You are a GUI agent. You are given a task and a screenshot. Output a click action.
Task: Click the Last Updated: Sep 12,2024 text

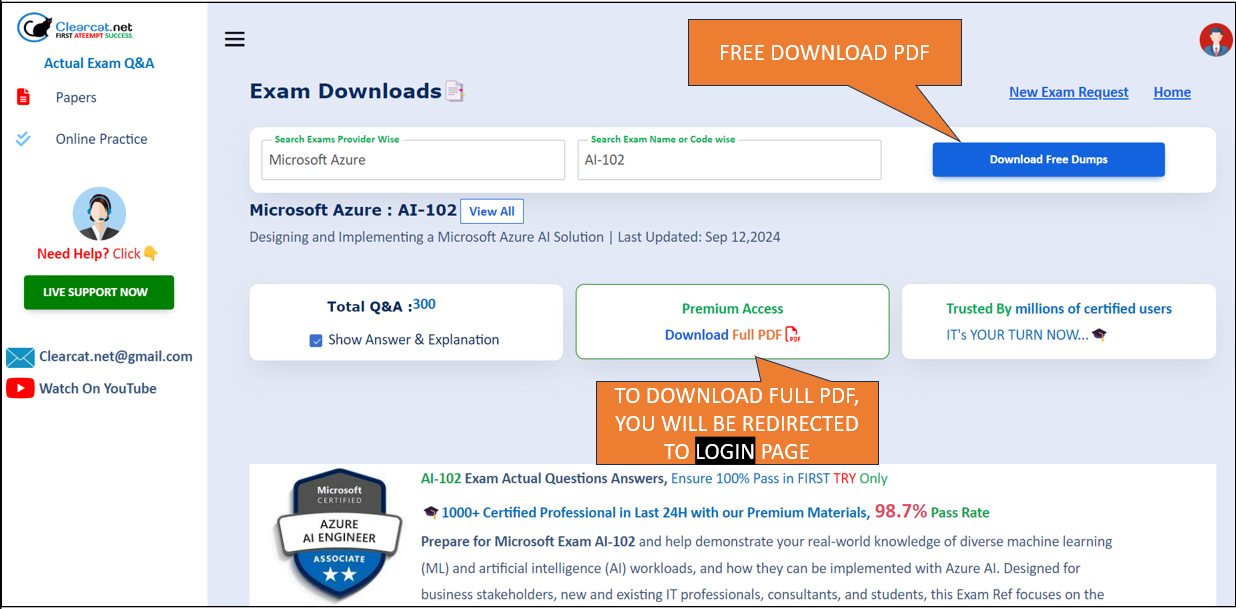click(x=699, y=237)
